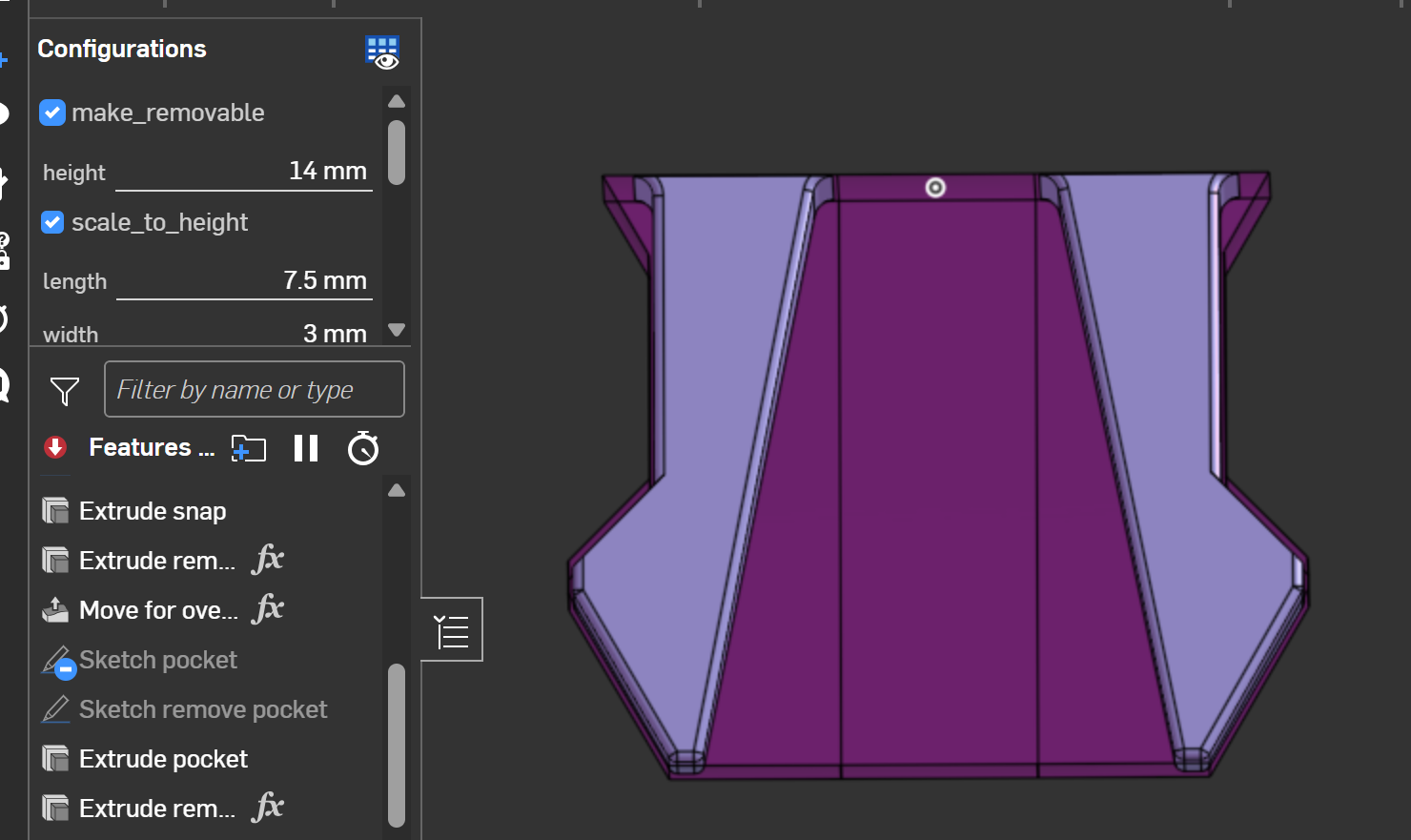1411x840 pixels.
Task: Toggle the feature list panel icon
Action: tap(452, 630)
